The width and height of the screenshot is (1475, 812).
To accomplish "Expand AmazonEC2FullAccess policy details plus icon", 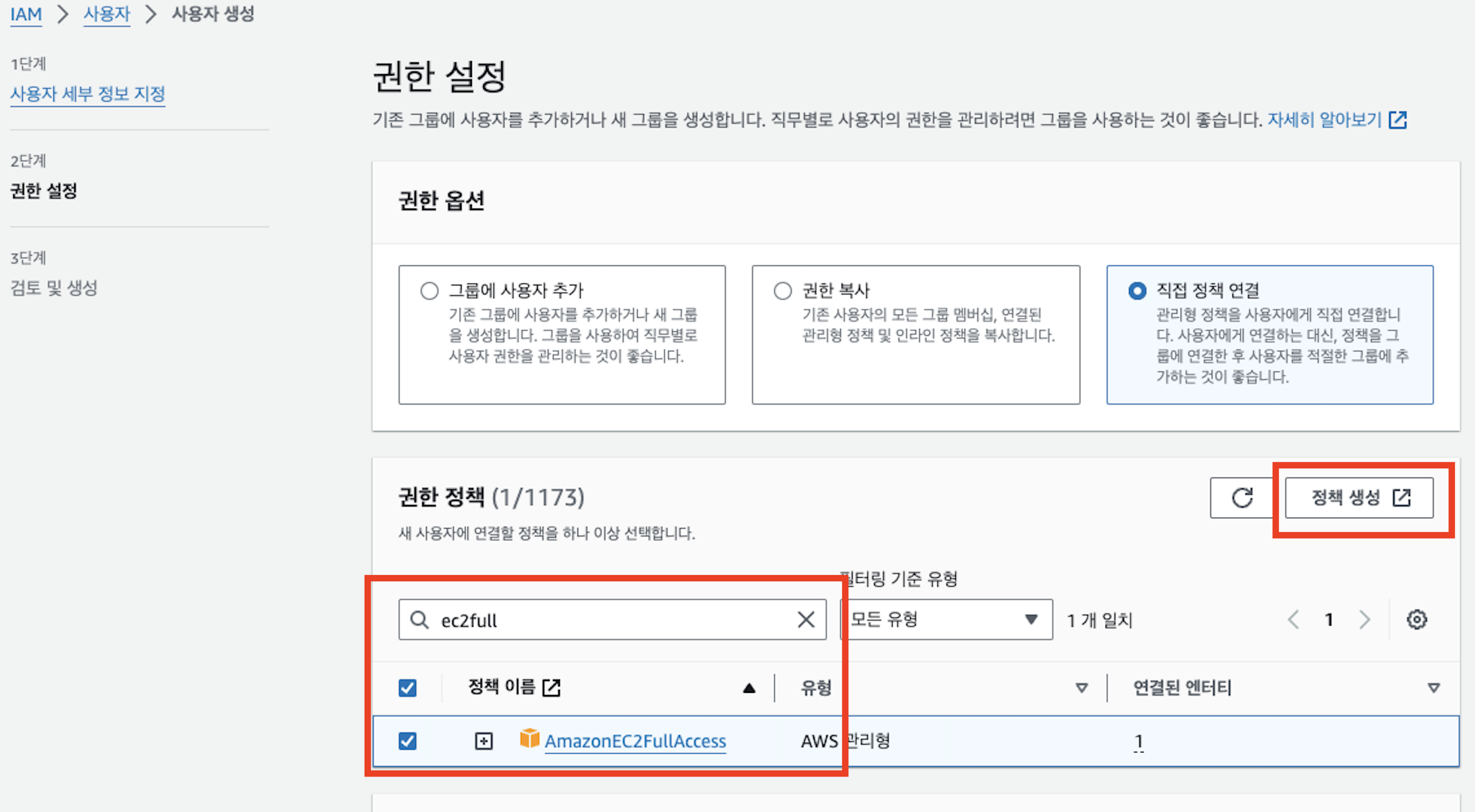I will coord(484,741).
